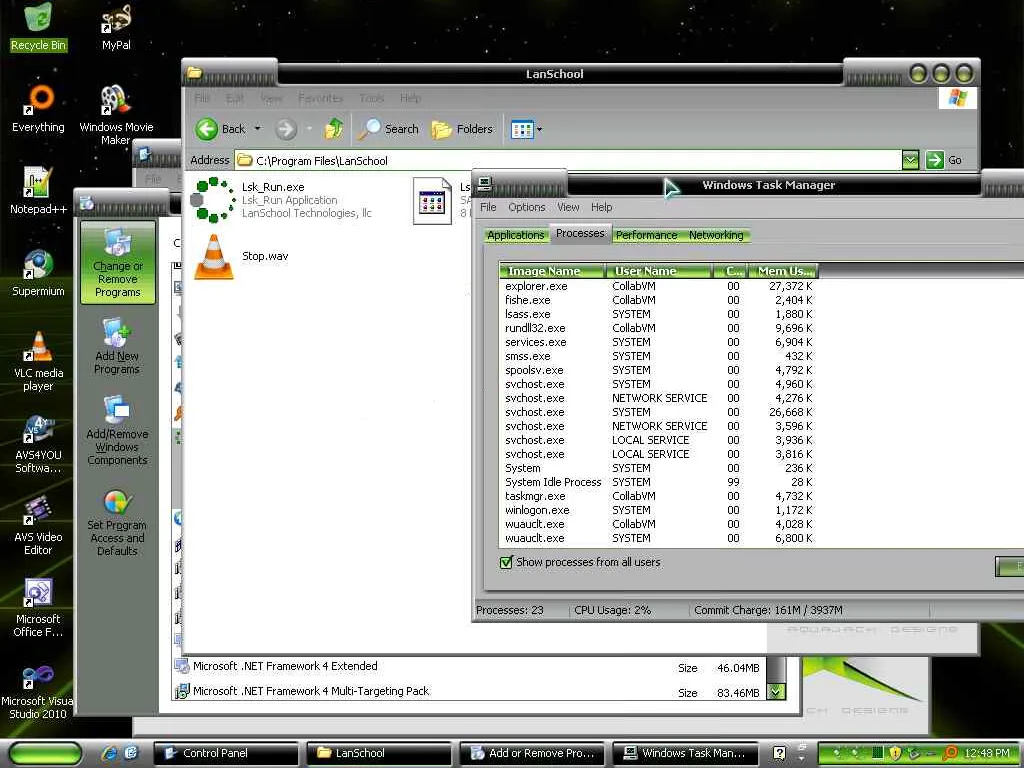
Task: Toggle Show processes from all users checkbox
Action: [x=506, y=562]
